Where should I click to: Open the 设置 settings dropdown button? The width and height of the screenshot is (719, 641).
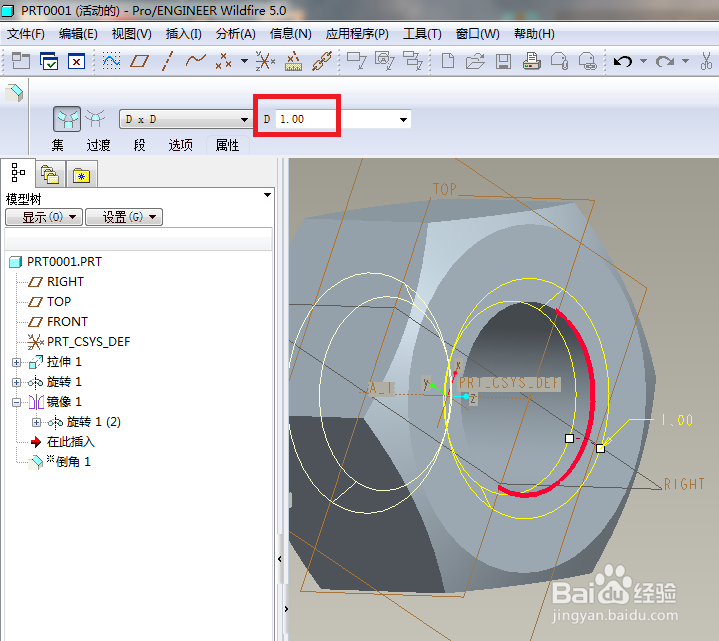(x=124, y=217)
